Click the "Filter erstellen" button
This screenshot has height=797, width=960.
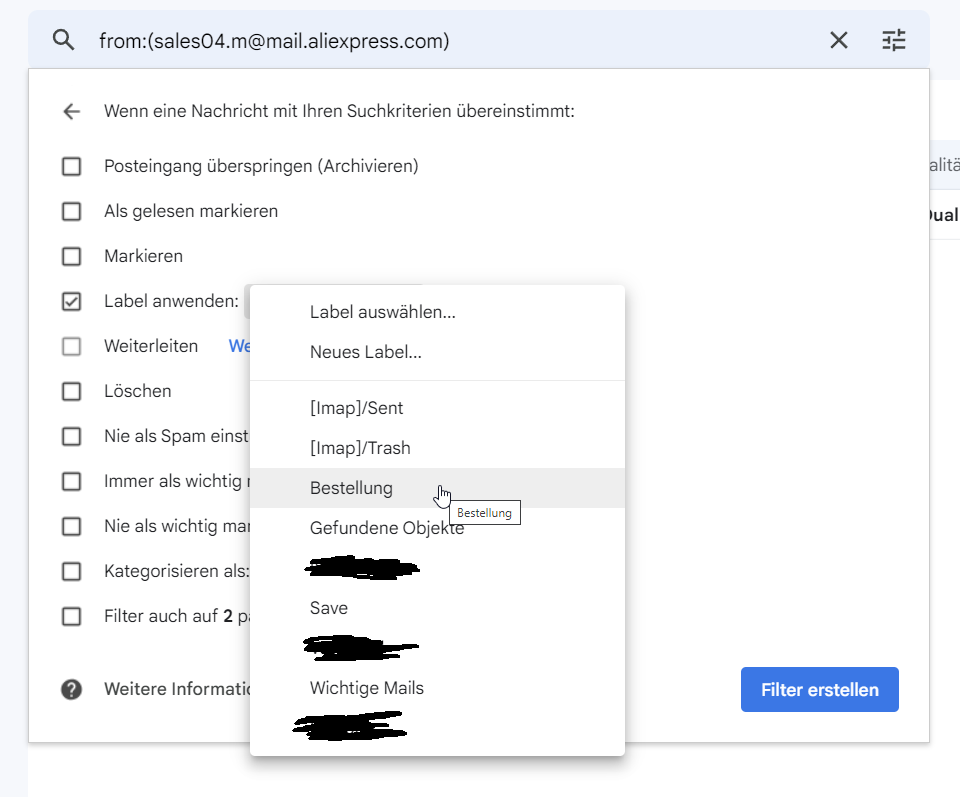click(819, 689)
